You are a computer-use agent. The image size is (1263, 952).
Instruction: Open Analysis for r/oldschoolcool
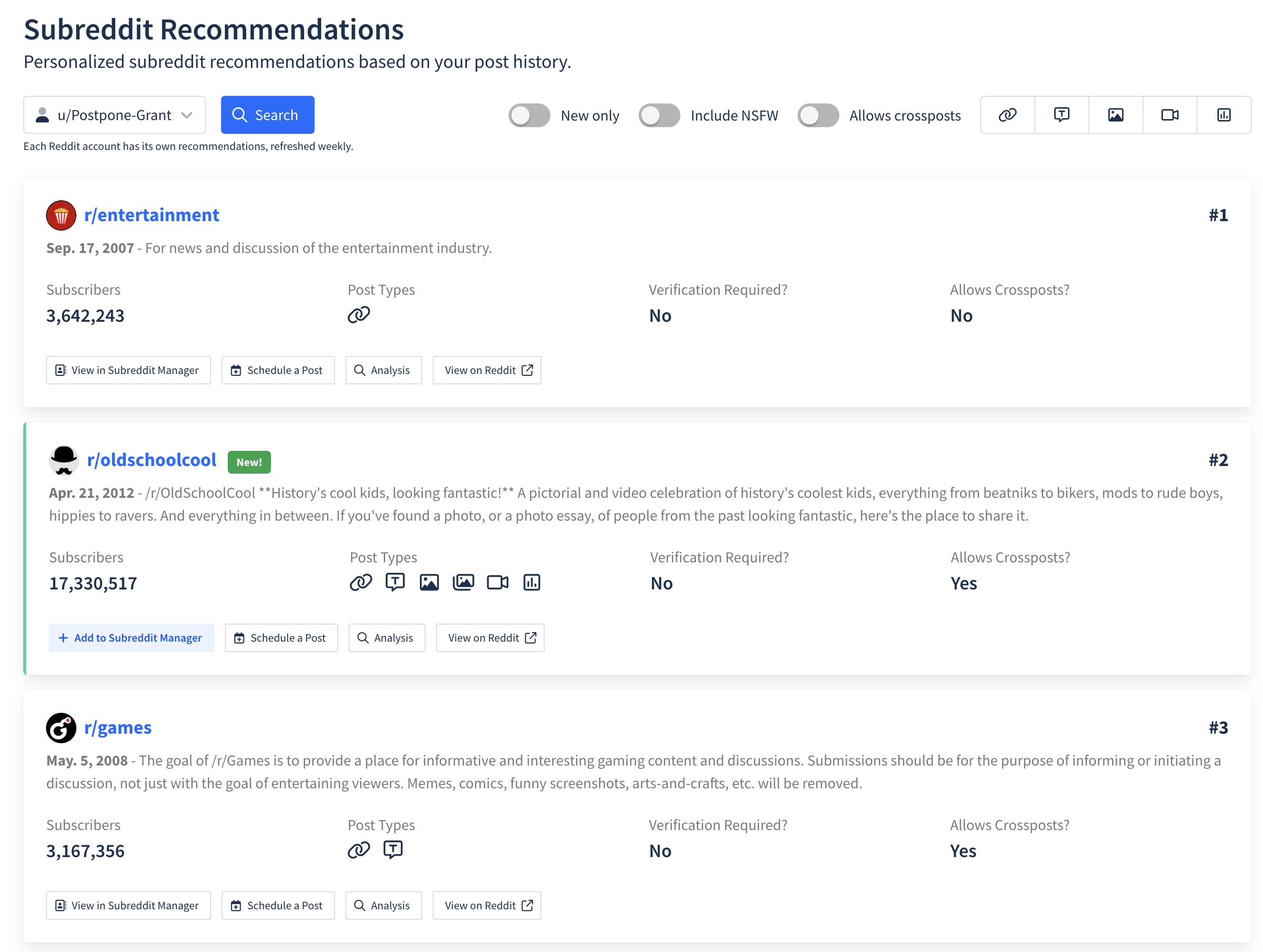click(x=387, y=638)
